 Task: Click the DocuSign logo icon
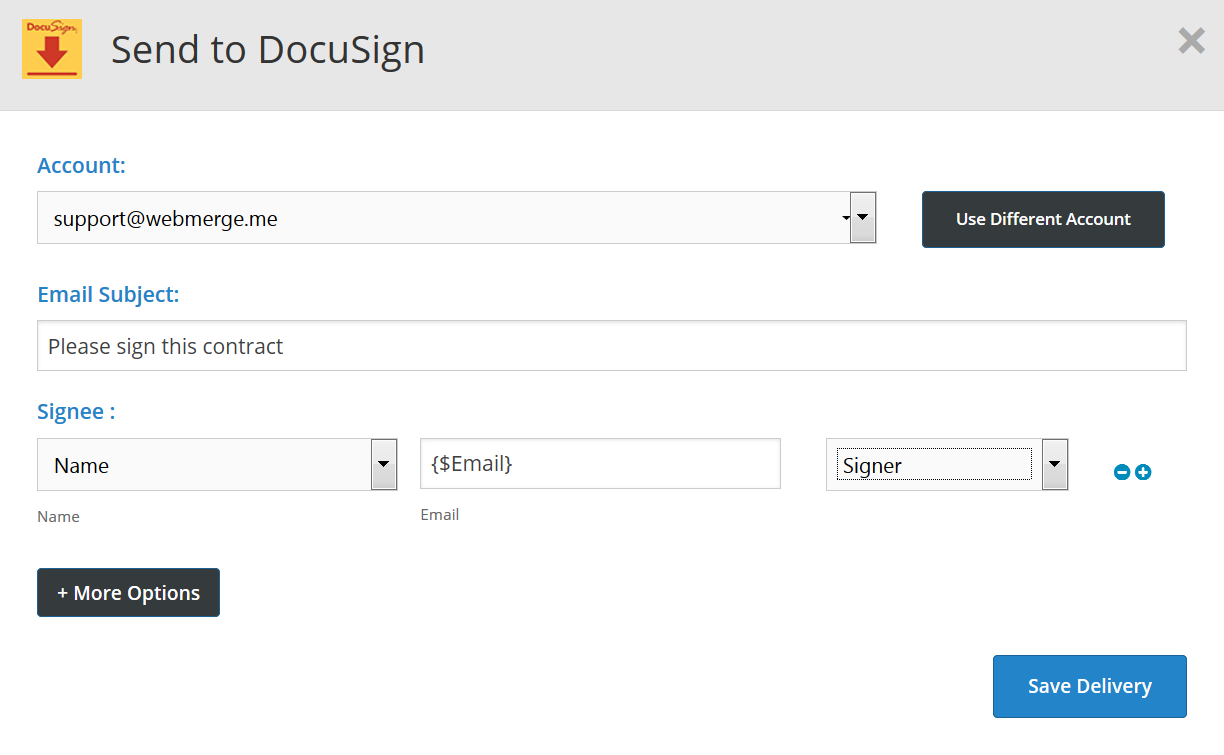[x=52, y=49]
